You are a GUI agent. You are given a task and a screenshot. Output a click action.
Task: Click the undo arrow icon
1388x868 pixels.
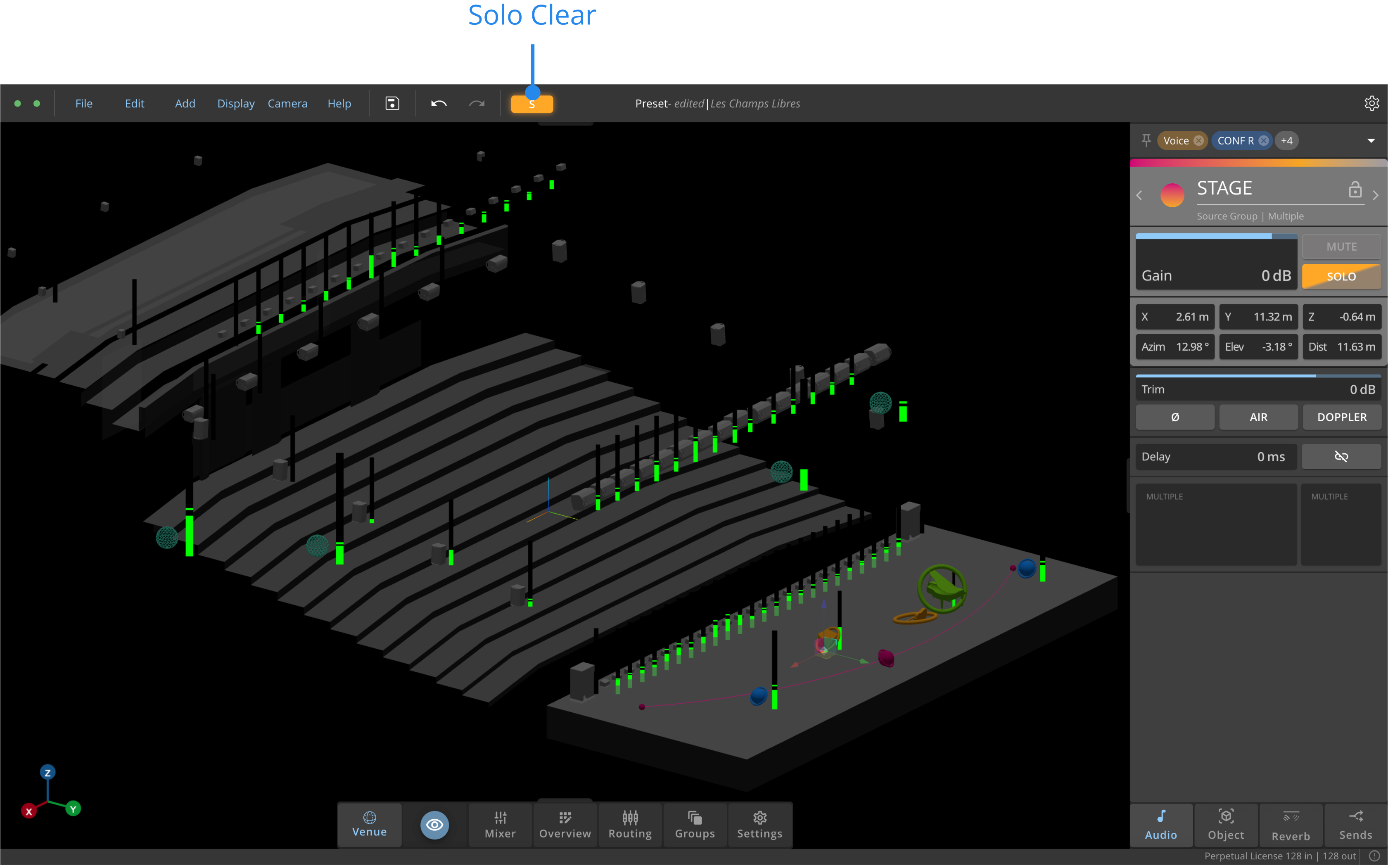[439, 103]
